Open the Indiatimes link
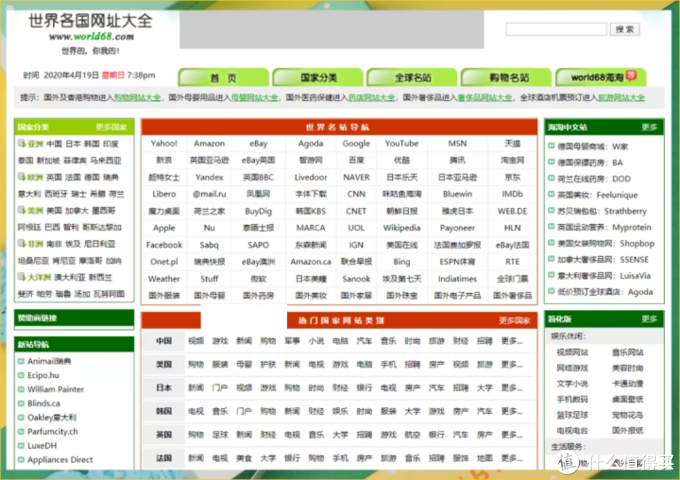The image size is (680, 480). point(458,279)
